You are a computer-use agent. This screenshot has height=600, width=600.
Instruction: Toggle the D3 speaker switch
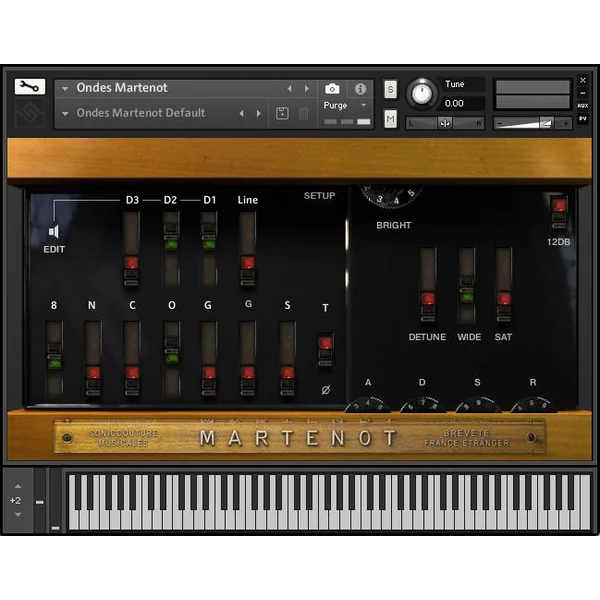point(132,249)
